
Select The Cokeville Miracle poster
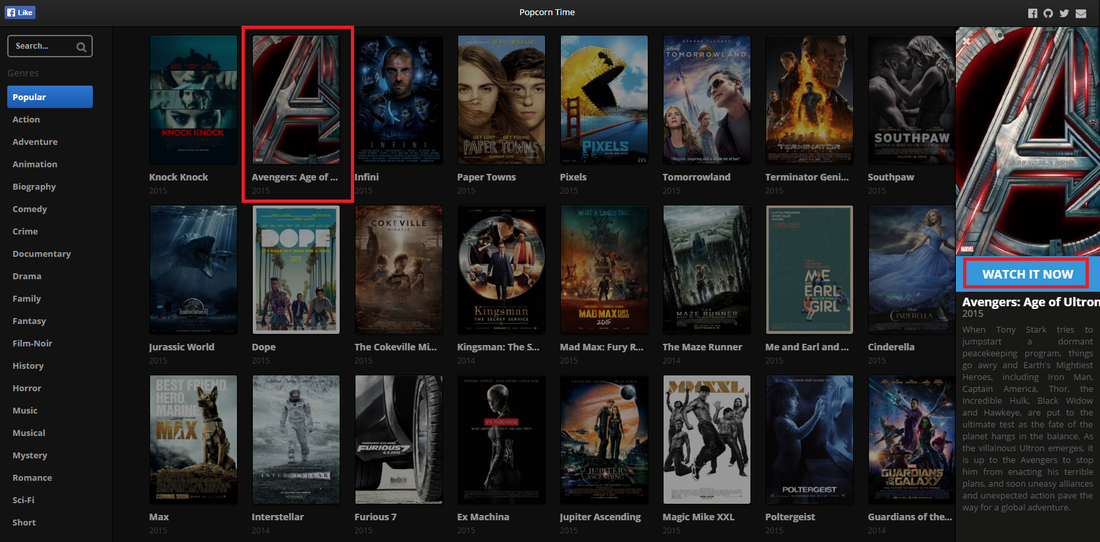[x=398, y=270]
